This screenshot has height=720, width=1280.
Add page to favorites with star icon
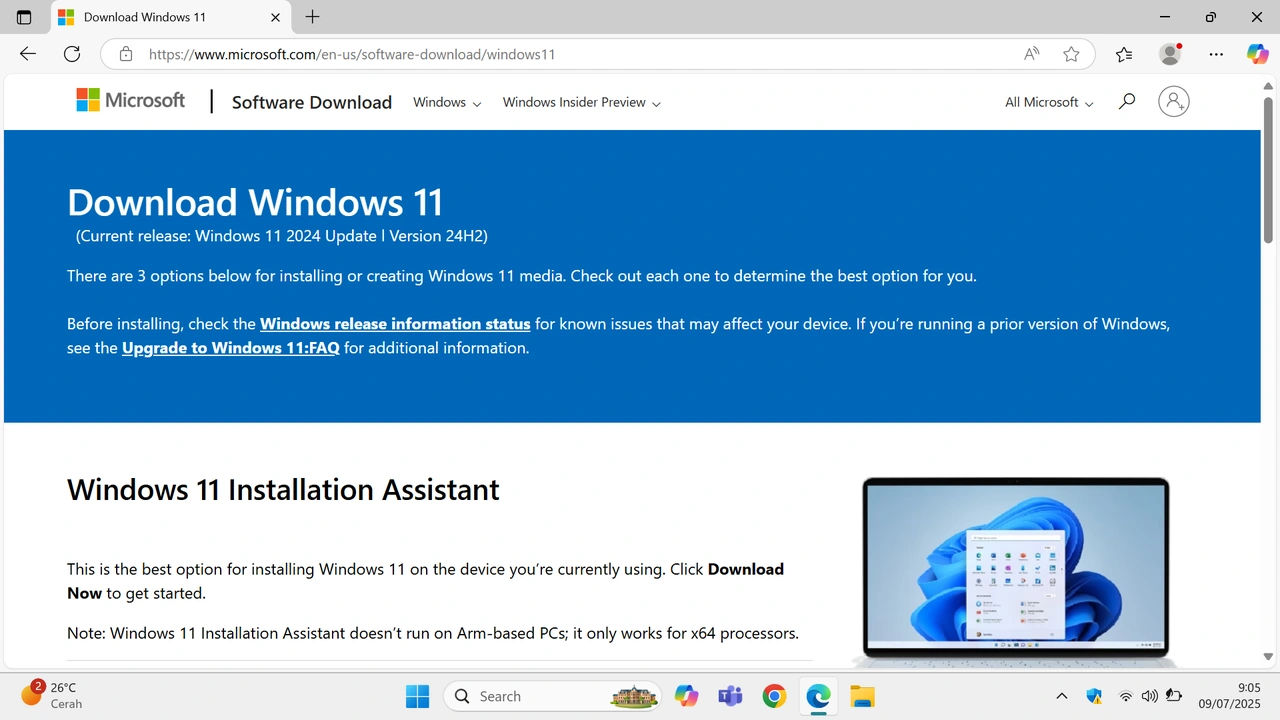click(1071, 54)
